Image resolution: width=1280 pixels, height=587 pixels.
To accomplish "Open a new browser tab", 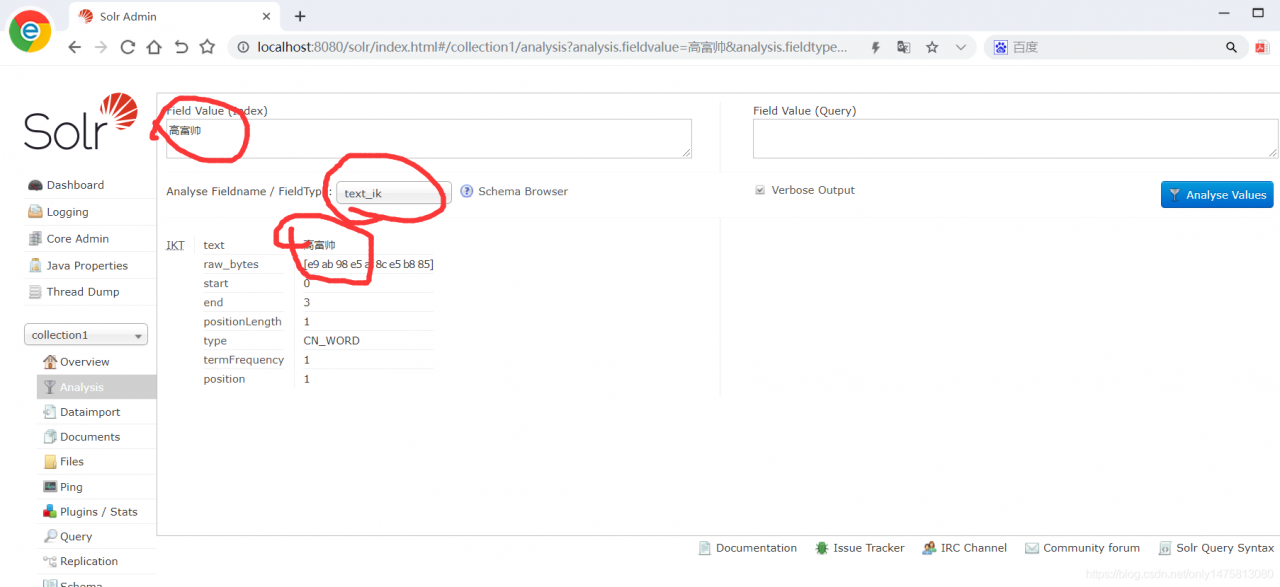I will point(300,16).
